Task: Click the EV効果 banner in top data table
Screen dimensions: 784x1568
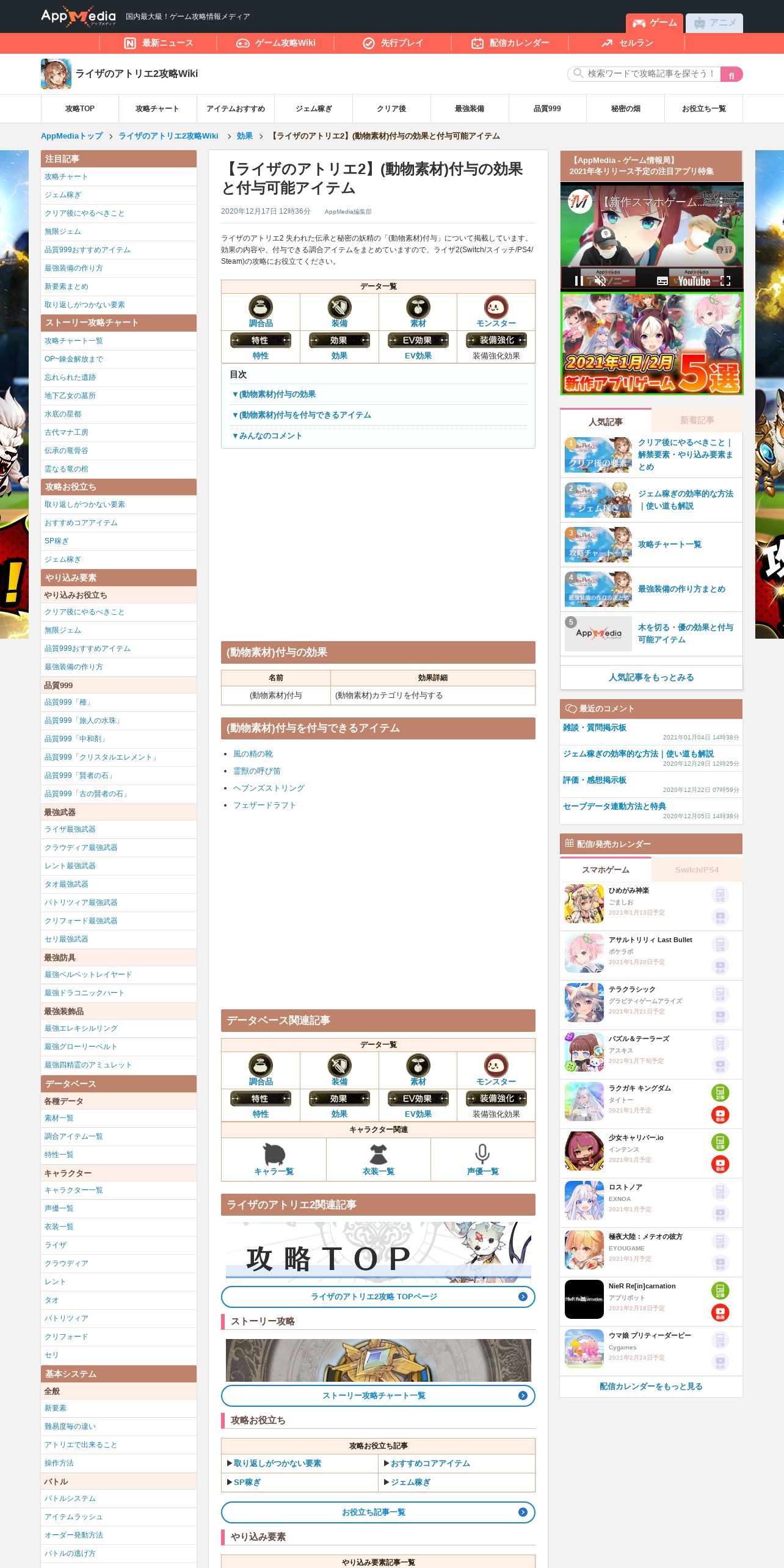Action: click(418, 340)
